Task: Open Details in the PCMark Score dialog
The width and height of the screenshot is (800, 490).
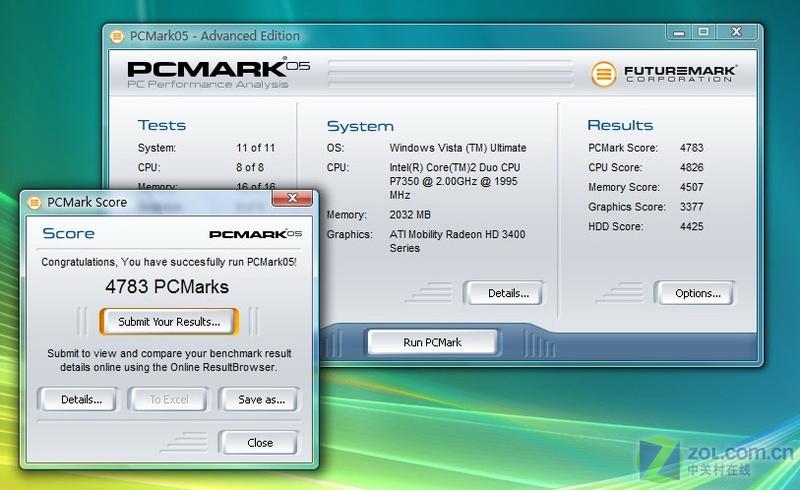Action: (x=81, y=399)
